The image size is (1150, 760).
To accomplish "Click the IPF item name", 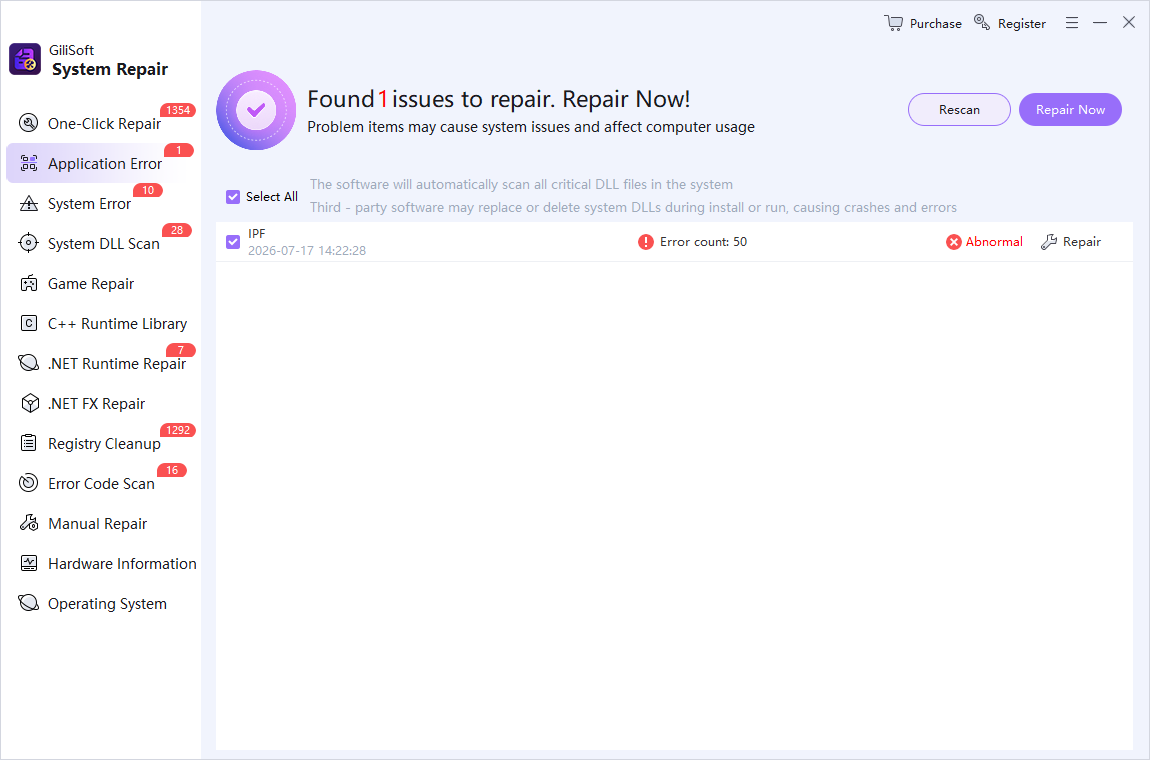I will pos(257,233).
